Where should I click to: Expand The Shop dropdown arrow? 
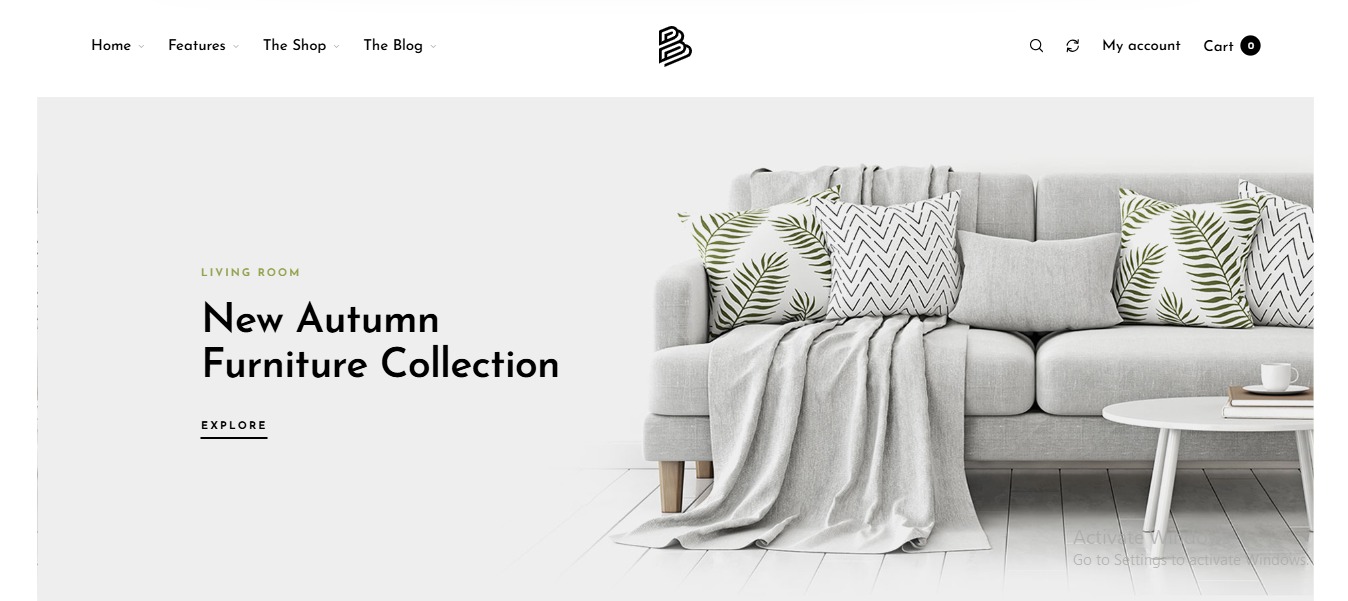coord(336,47)
